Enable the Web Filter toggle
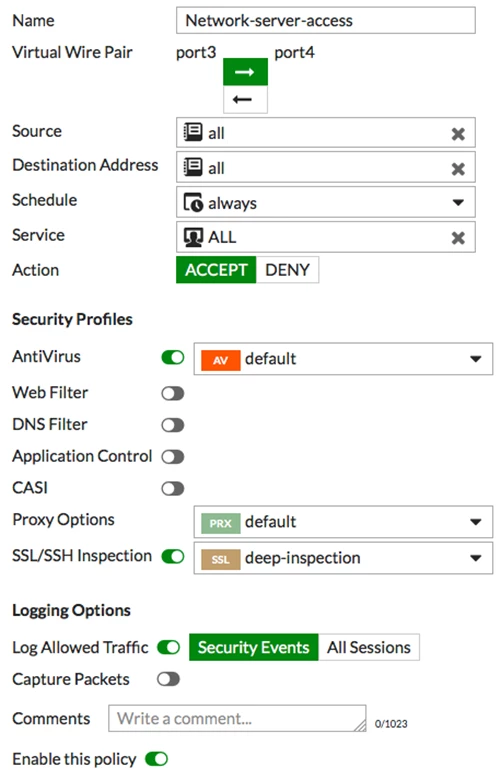Image resolution: width=501 pixels, height=779 pixels. click(172, 393)
